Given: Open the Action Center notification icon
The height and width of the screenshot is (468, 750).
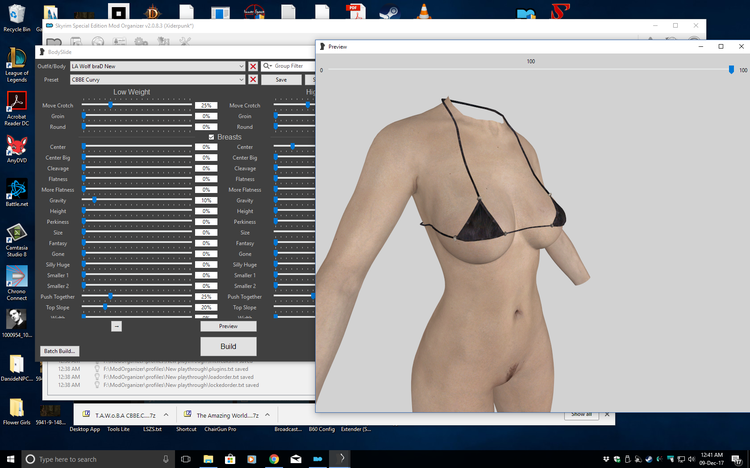Looking at the screenshot, I should tap(737, 459).
